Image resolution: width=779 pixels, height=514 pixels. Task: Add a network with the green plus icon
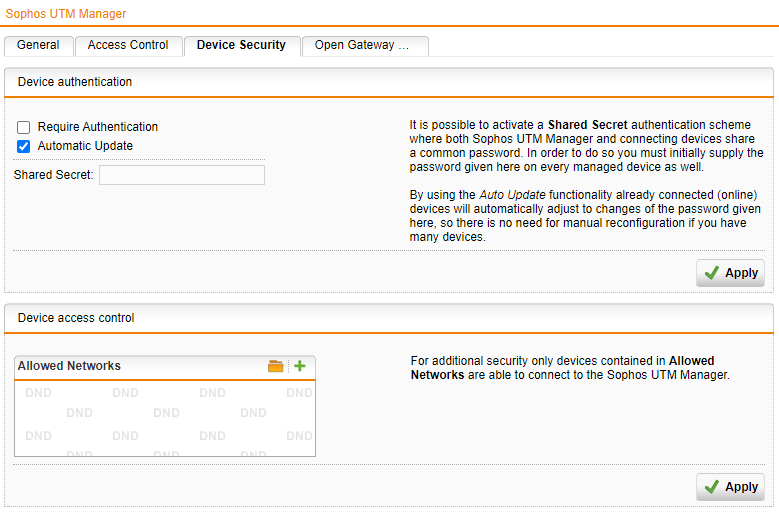(300, 366)
